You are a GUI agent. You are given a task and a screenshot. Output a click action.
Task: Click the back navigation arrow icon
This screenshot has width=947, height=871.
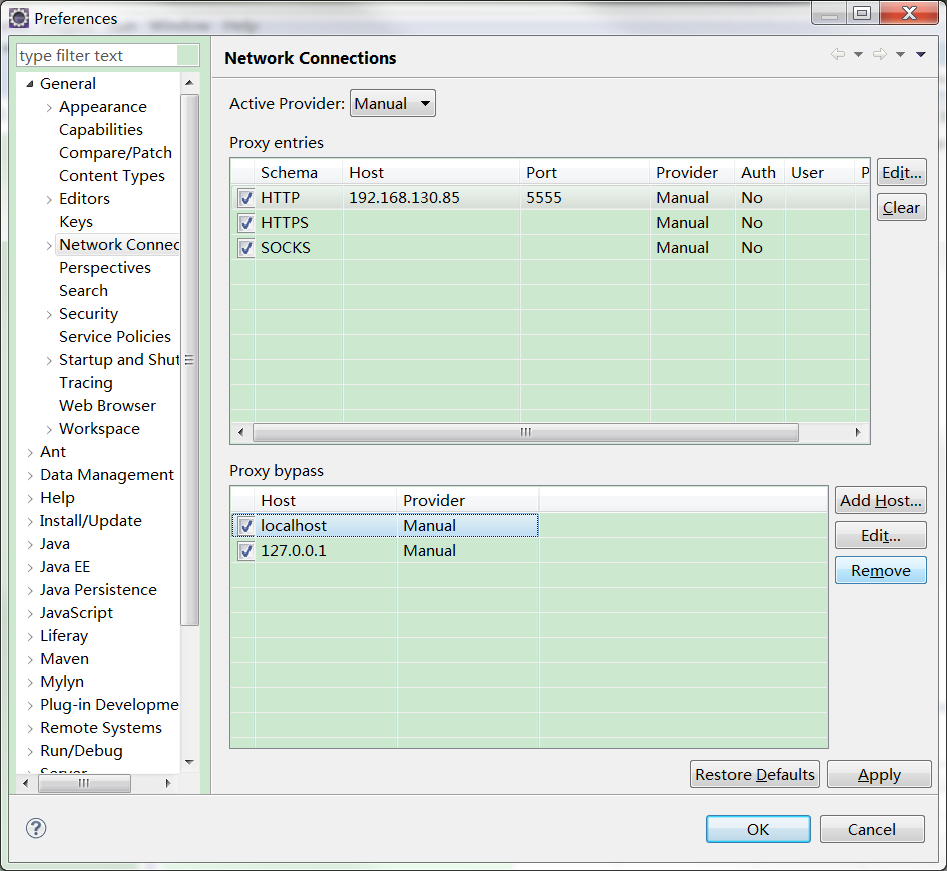click(x=838, y=55)
